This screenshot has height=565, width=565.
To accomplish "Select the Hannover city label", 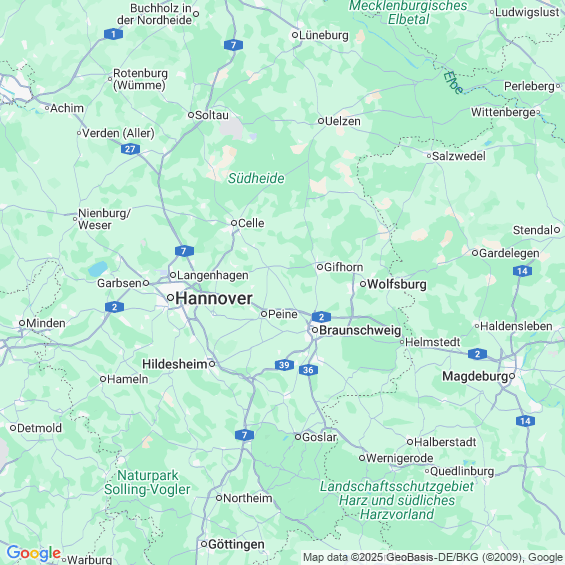I will click(214, 298).
